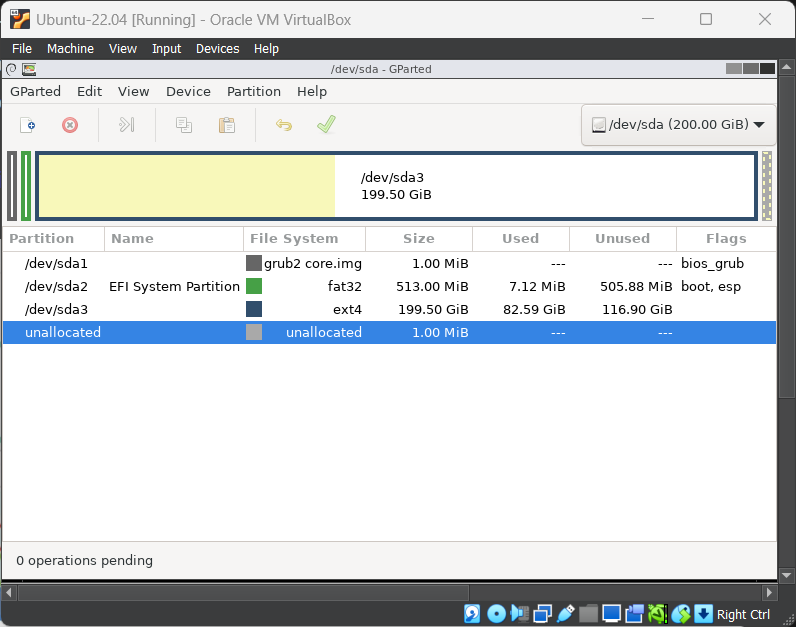
Task: Select the /dev/sda3 partition row
Action: click(x=389, y=309)
